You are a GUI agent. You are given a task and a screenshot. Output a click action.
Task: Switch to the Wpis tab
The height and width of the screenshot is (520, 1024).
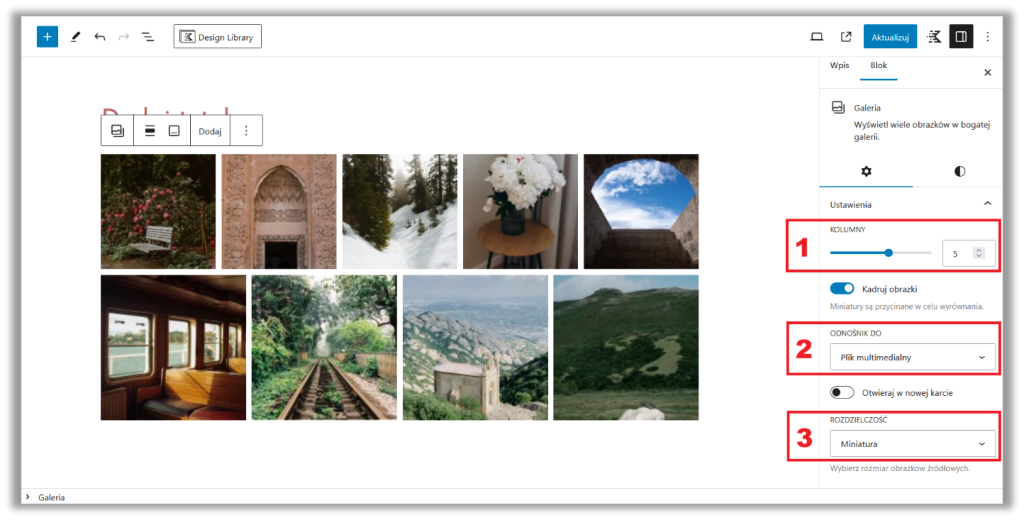point(839,65)
